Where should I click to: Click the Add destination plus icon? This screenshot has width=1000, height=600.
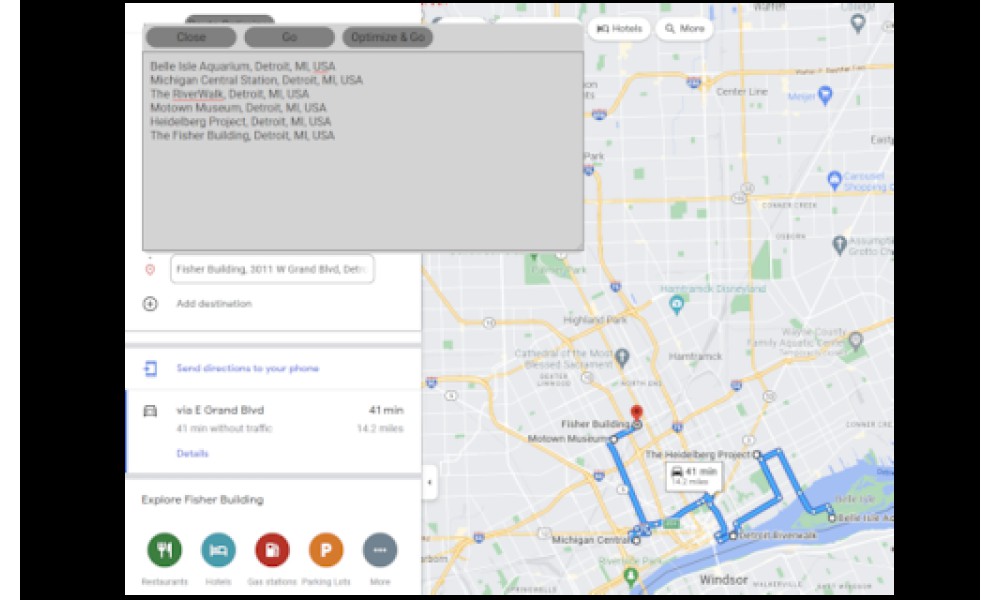click(x=150, y=304)
